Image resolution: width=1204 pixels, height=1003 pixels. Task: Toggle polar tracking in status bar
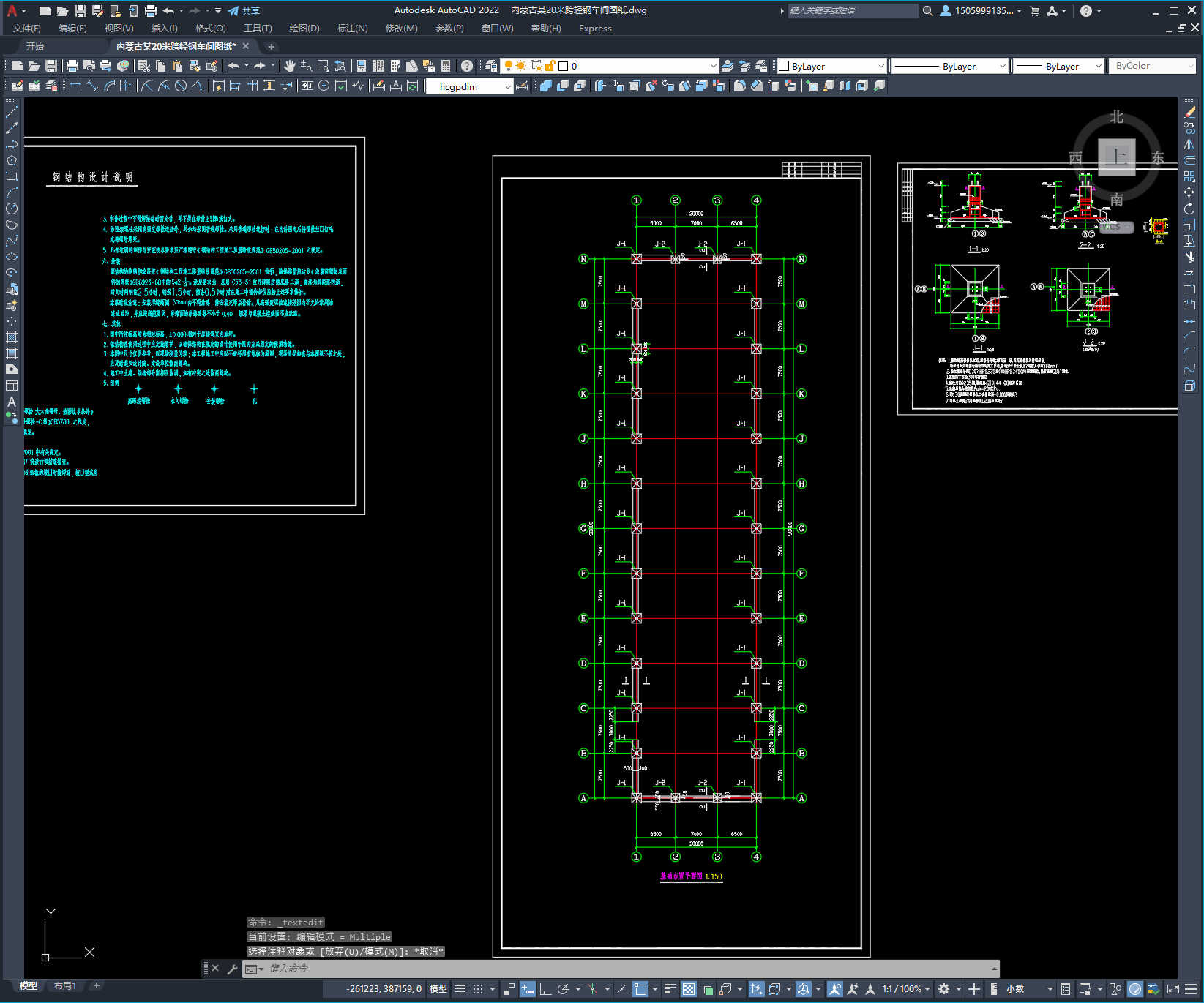(563, 989)
